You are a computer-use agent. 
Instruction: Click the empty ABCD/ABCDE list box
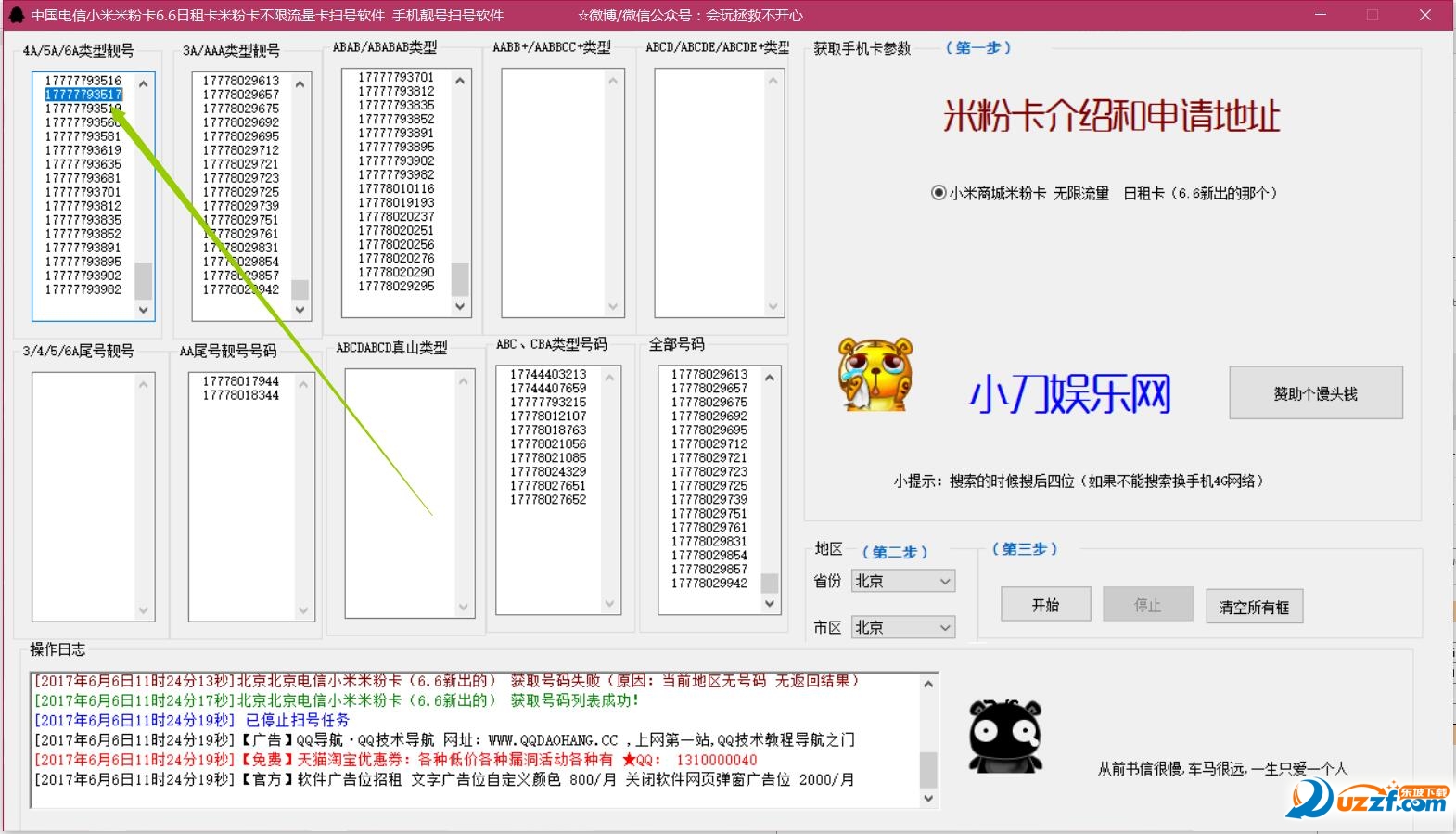721,193
